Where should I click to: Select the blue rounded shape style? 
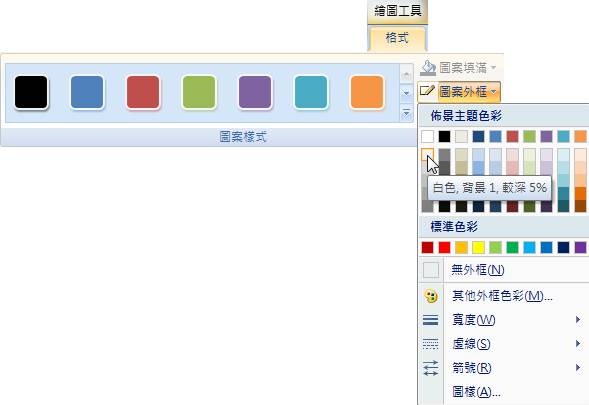(87, 92)
